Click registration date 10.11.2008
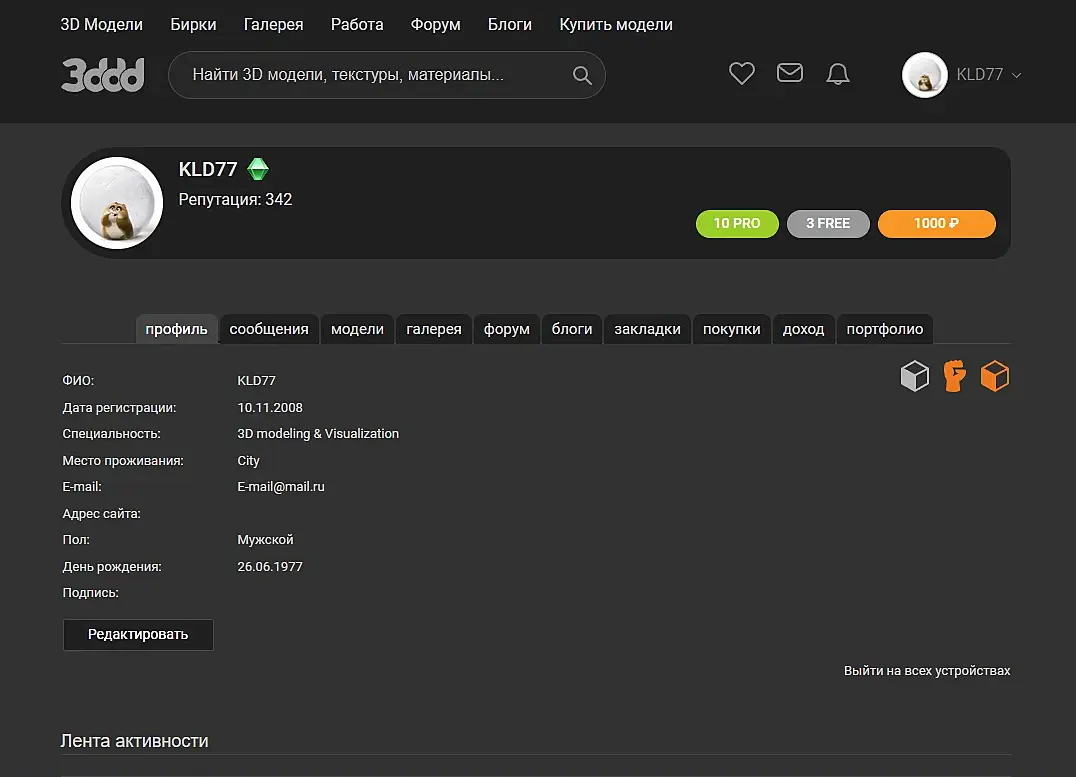The image size is (1076, 777). 270,408
